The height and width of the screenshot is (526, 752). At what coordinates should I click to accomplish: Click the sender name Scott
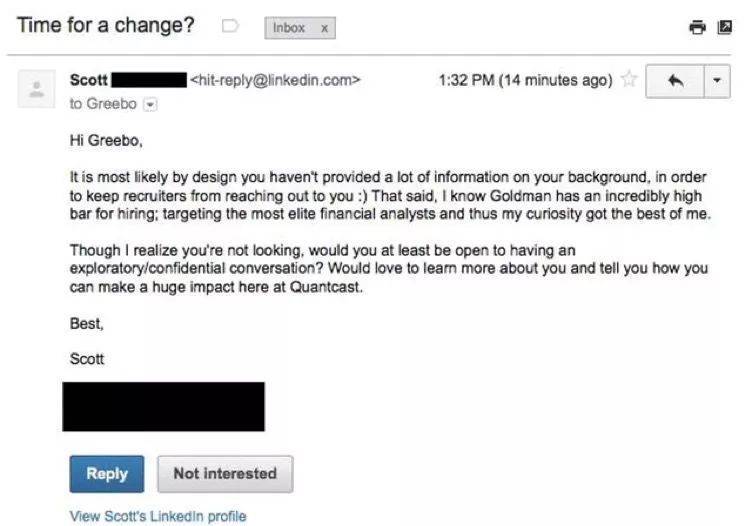pos(88,80)
